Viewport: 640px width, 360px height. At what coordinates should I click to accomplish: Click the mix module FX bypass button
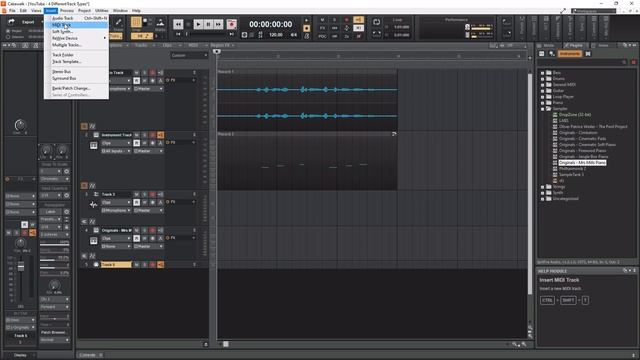[322, 28]
